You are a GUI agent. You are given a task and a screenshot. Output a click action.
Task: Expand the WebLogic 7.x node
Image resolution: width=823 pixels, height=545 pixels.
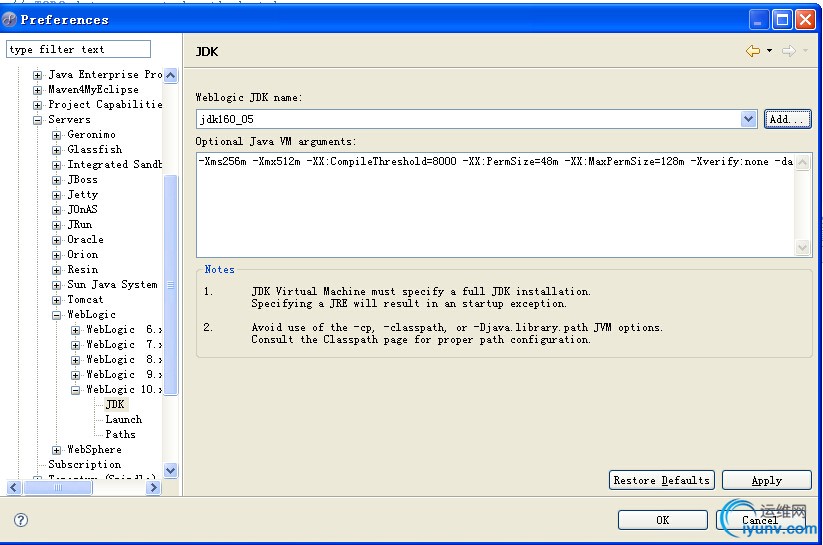tap(75, 345)
